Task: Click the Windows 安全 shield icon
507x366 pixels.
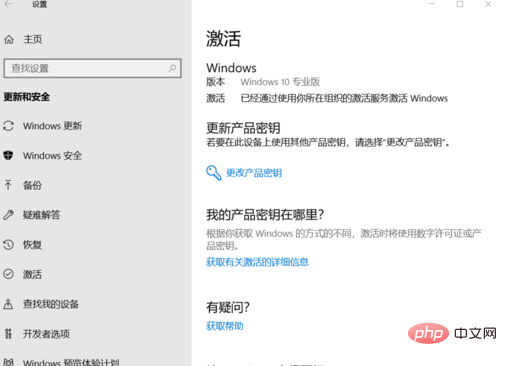Action: click(x=8, y=155)
